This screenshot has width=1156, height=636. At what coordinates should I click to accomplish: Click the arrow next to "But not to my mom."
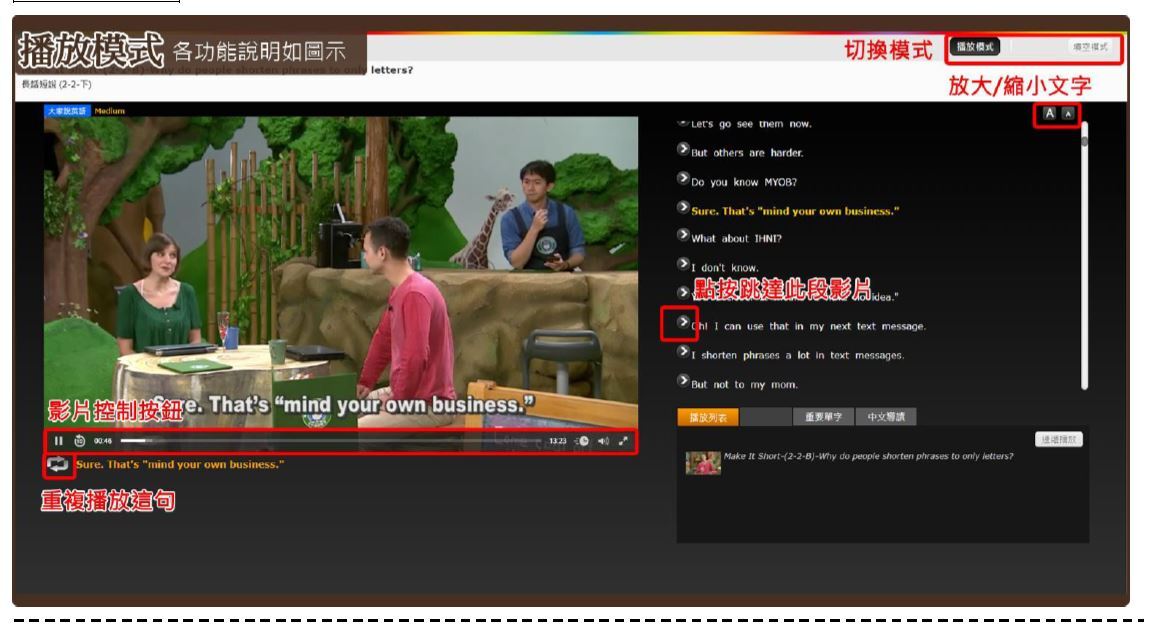coord(684,383)
